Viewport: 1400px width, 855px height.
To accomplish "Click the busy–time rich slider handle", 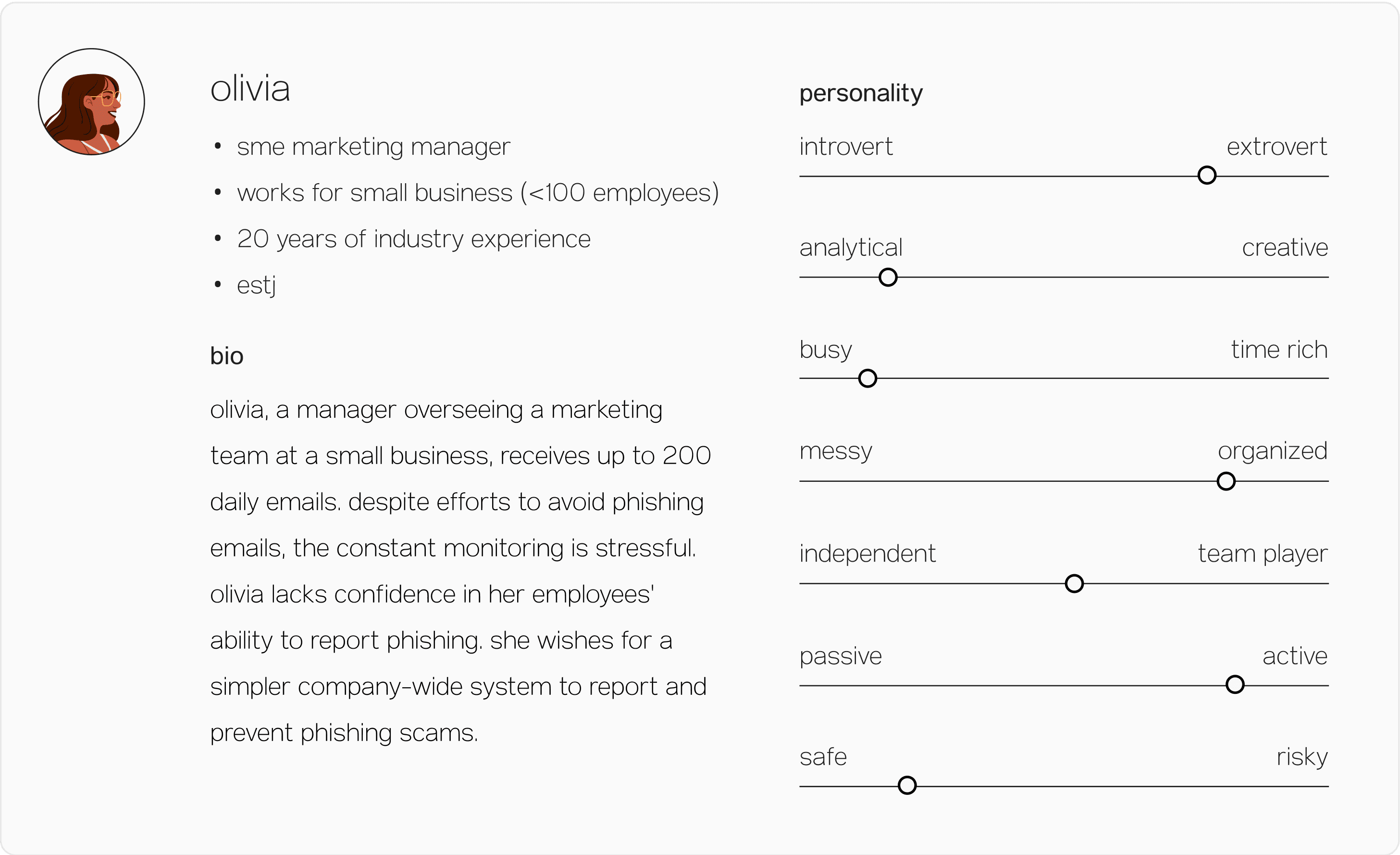I will (x=867, y=378).
